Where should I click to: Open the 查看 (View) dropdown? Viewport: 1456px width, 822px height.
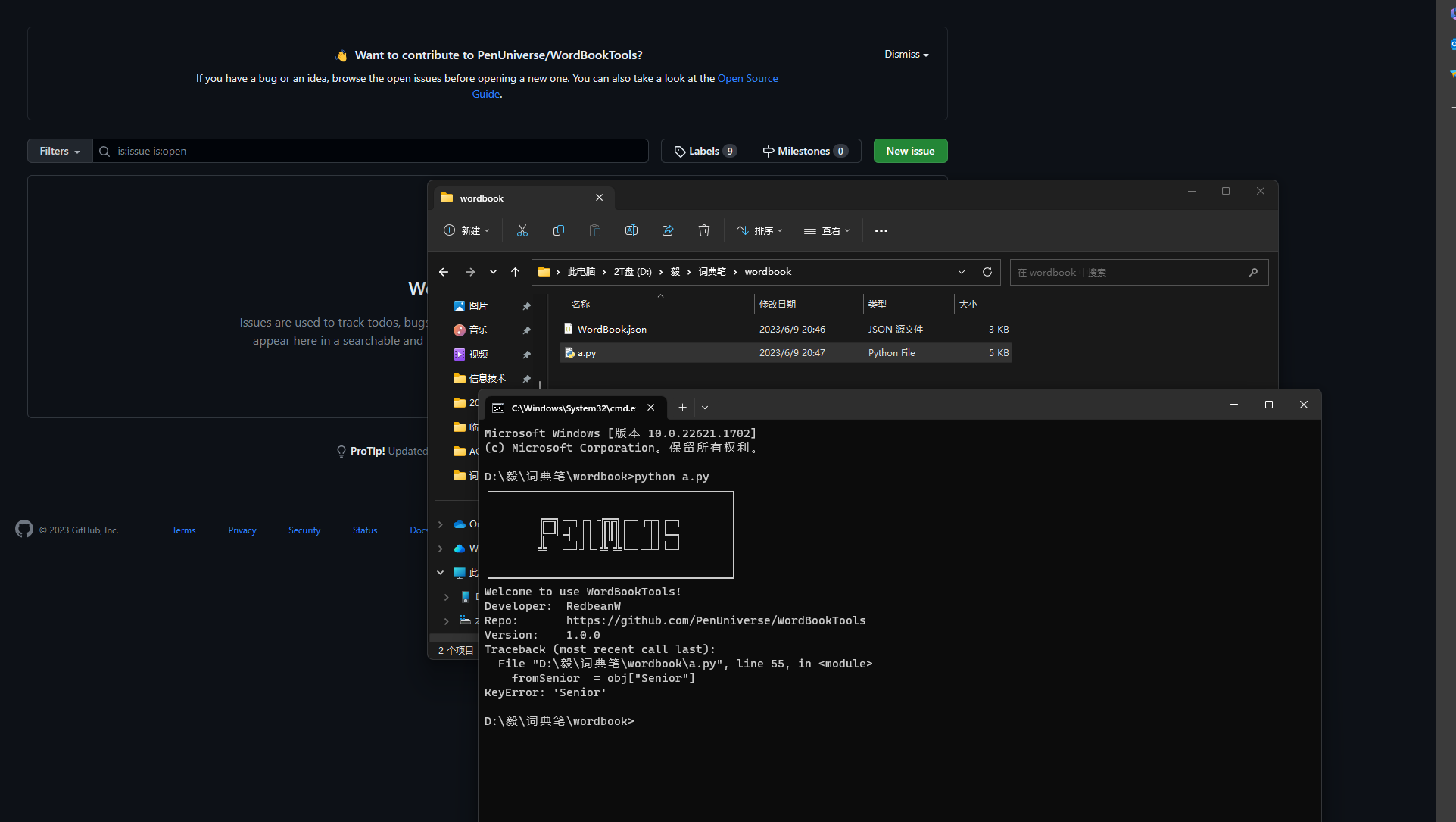pyautogui.click(x=827, y=230)
